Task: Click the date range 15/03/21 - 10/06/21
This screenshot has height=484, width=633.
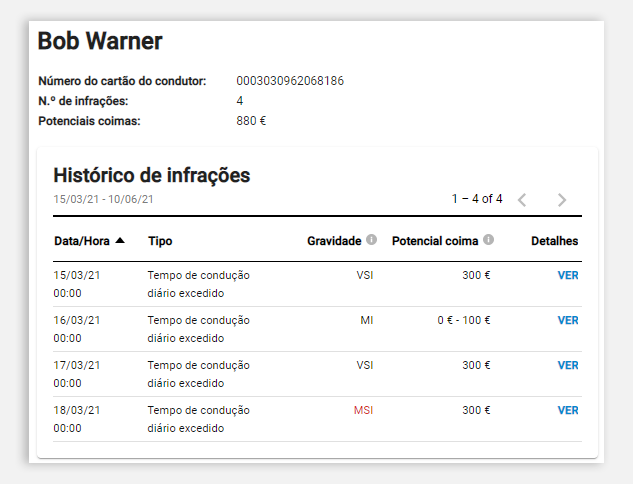Action: pyautogui.click(x=103, y=199)
